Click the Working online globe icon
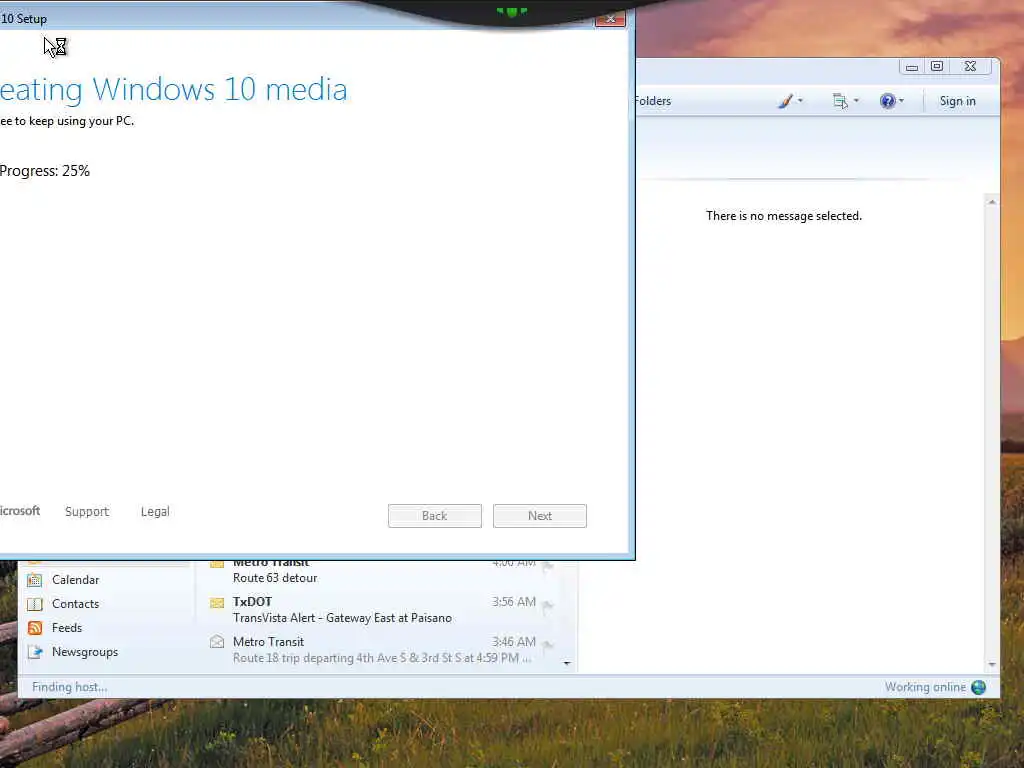The height and width of the screenshot is (768, 1024). 978,687
